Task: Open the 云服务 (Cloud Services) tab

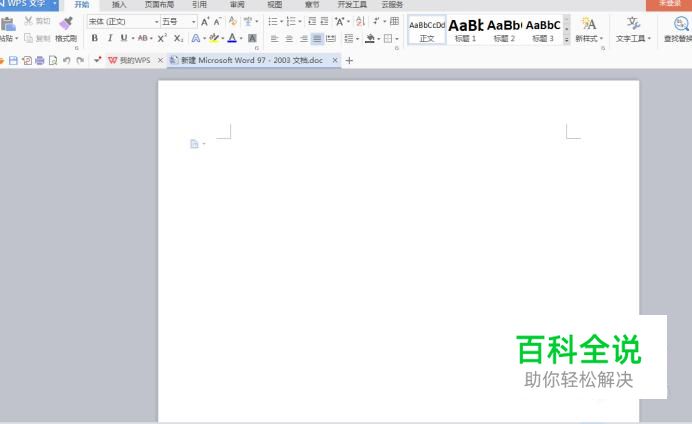Action: pos(392,5)
